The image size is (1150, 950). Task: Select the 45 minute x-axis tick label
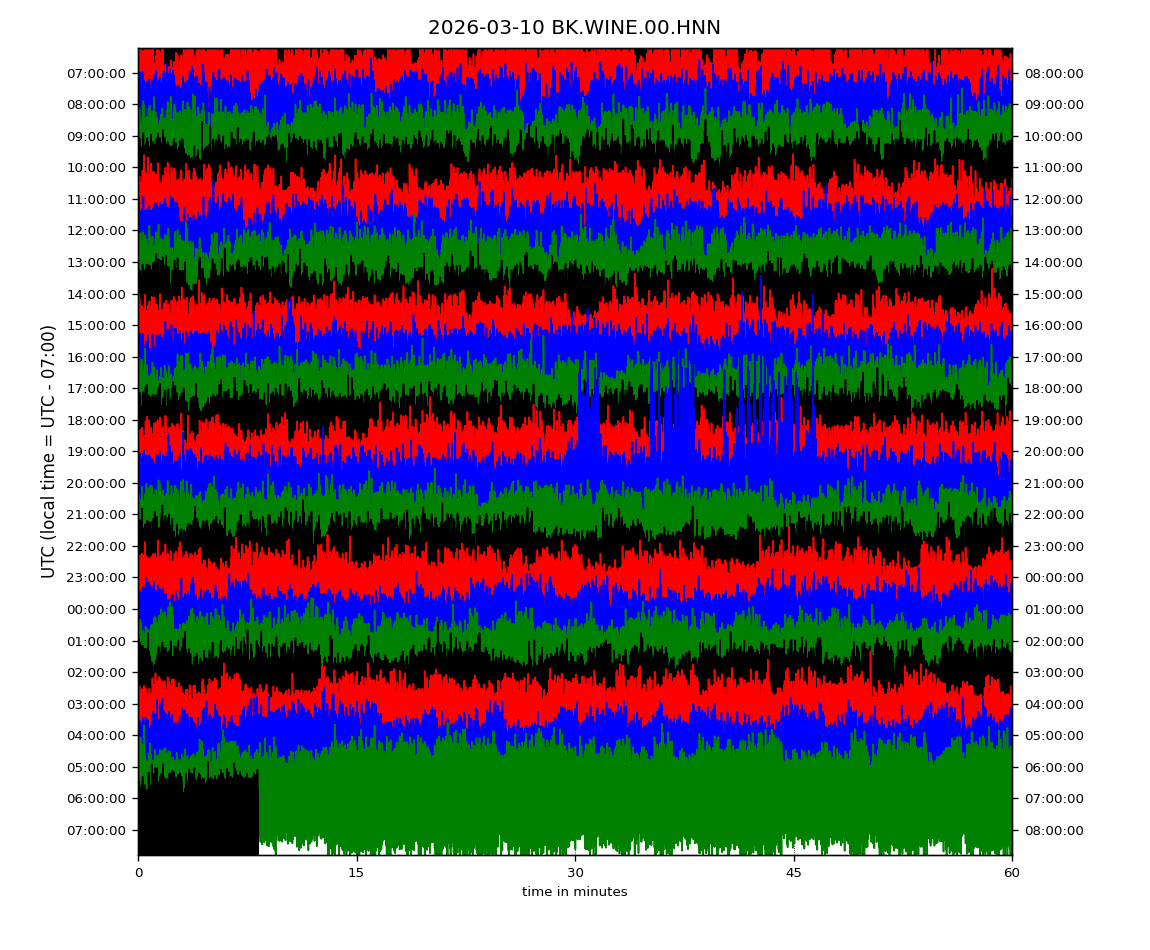tap(794, 873)
